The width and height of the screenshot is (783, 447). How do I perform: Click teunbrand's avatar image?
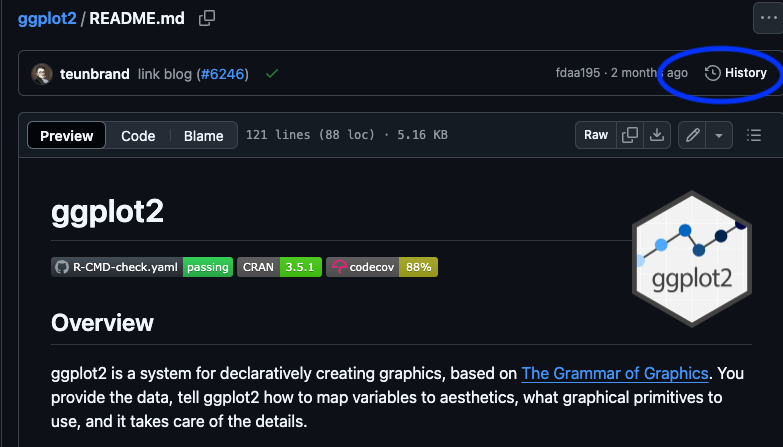42,74
